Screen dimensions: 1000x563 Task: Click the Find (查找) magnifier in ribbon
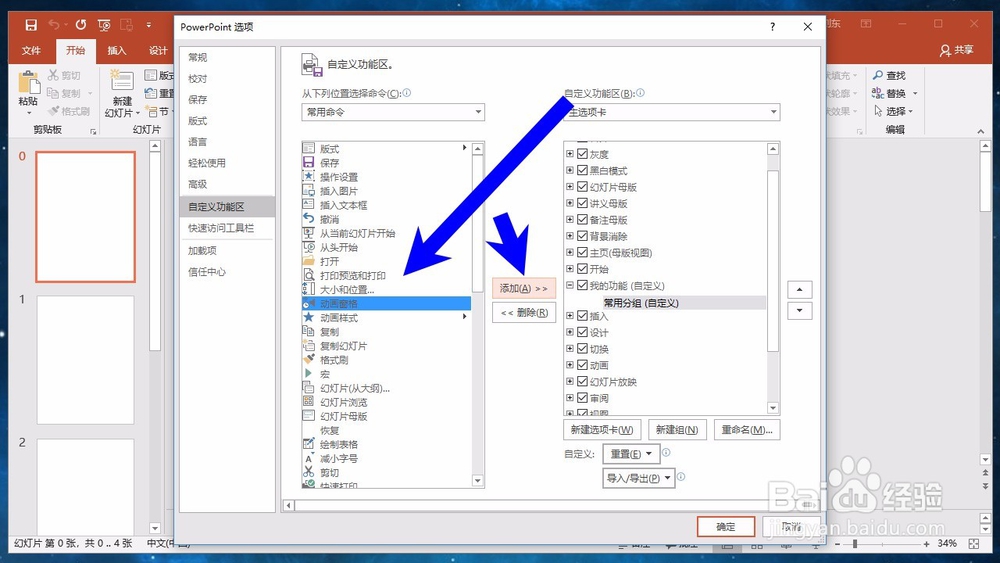coord(878,75)
